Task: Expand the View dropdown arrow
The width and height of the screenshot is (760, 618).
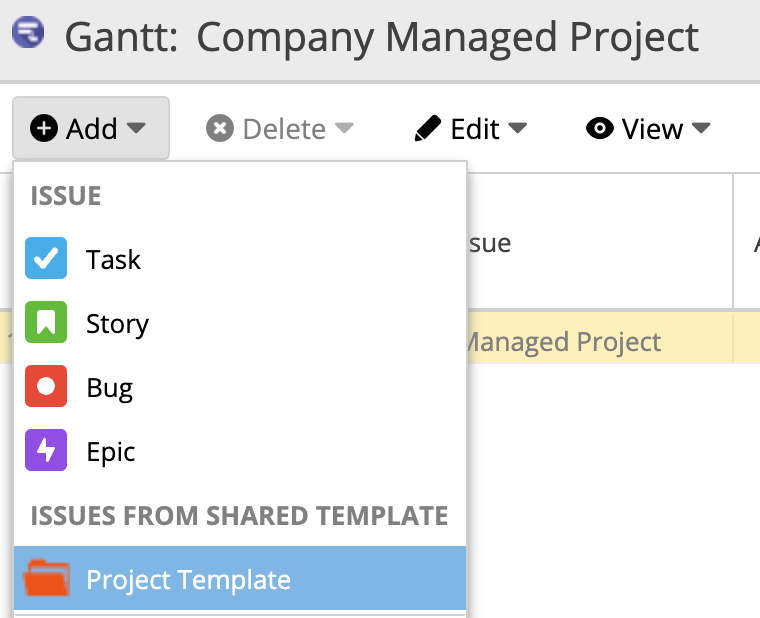Action: [x=701, y=129]
